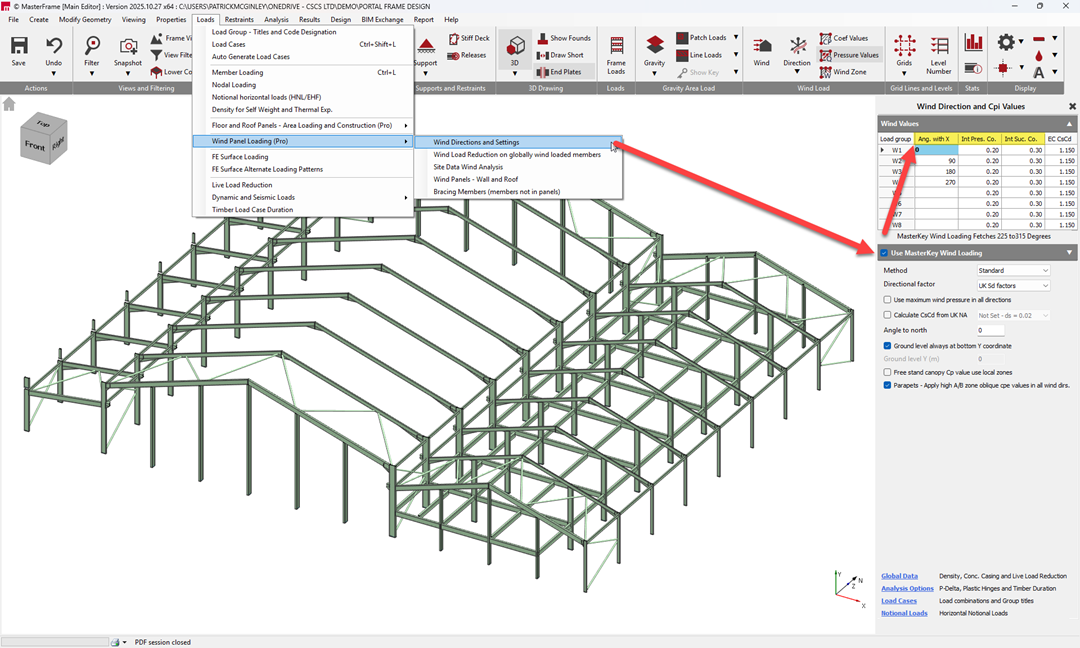This screenshot has width=1080, height=648.
Task: Open the Global Data link
Action: pos(900,576)
